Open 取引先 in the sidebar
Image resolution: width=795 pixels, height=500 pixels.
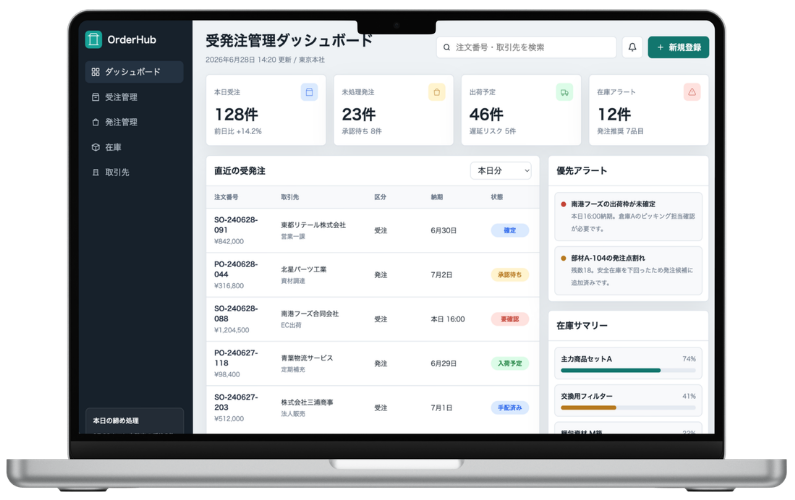134,172
